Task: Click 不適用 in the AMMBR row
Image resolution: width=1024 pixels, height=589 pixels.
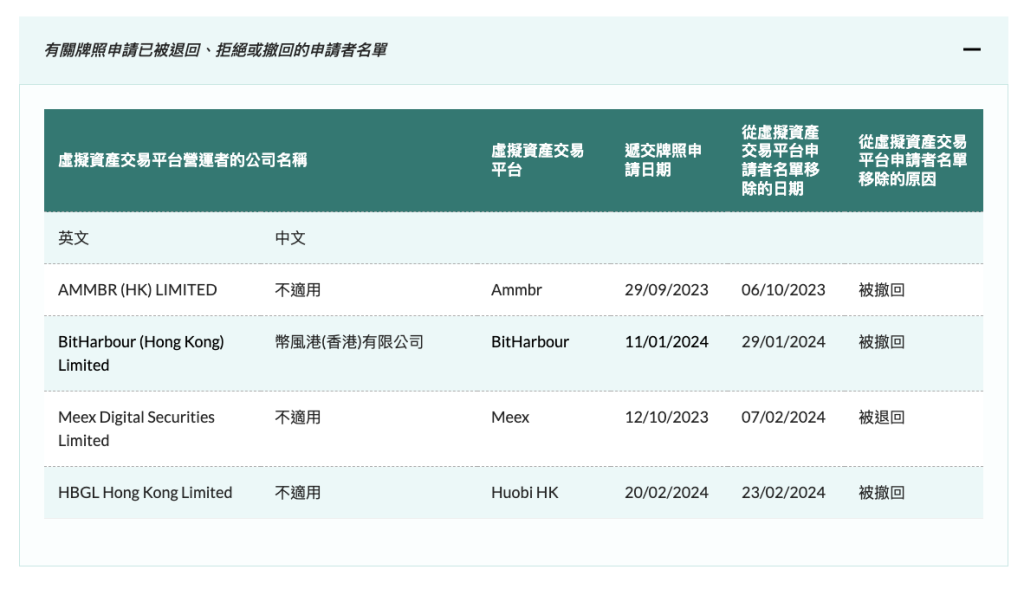Action: point(298,290)
